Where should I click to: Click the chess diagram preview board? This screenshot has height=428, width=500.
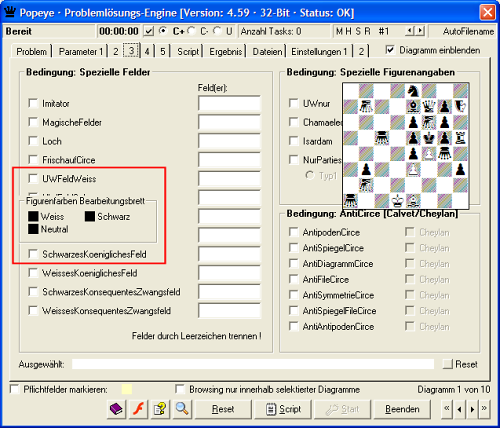click(x=406, y=146)
